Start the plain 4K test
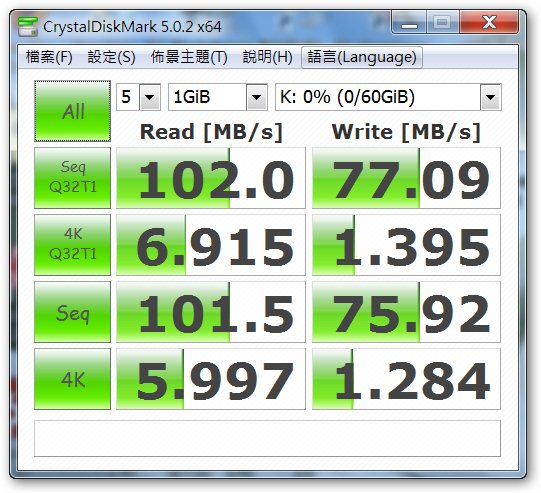Screen dimensions: 541x493 pos(72,379)
